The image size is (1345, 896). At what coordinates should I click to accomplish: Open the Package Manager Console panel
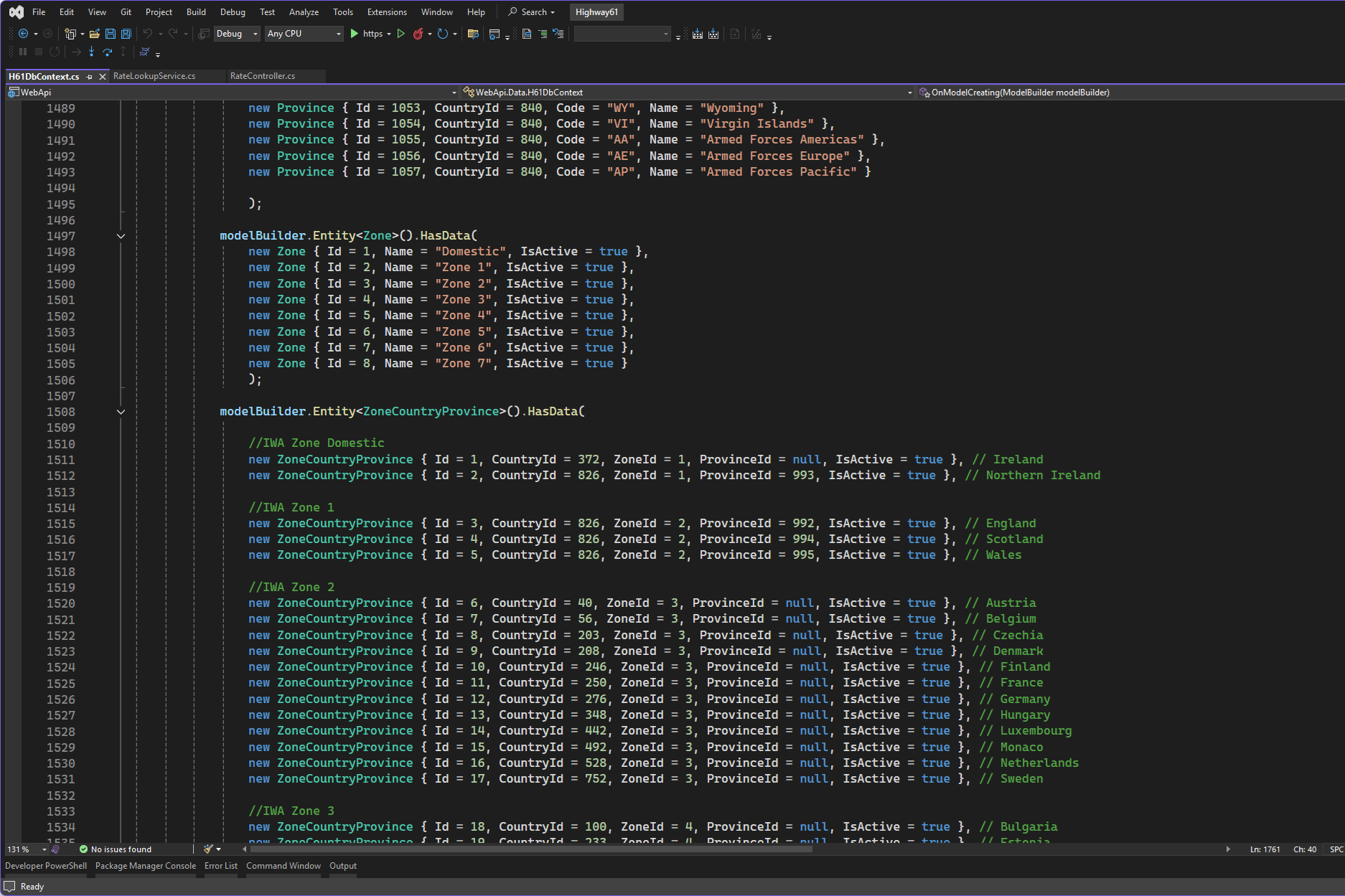click(145, 866)
